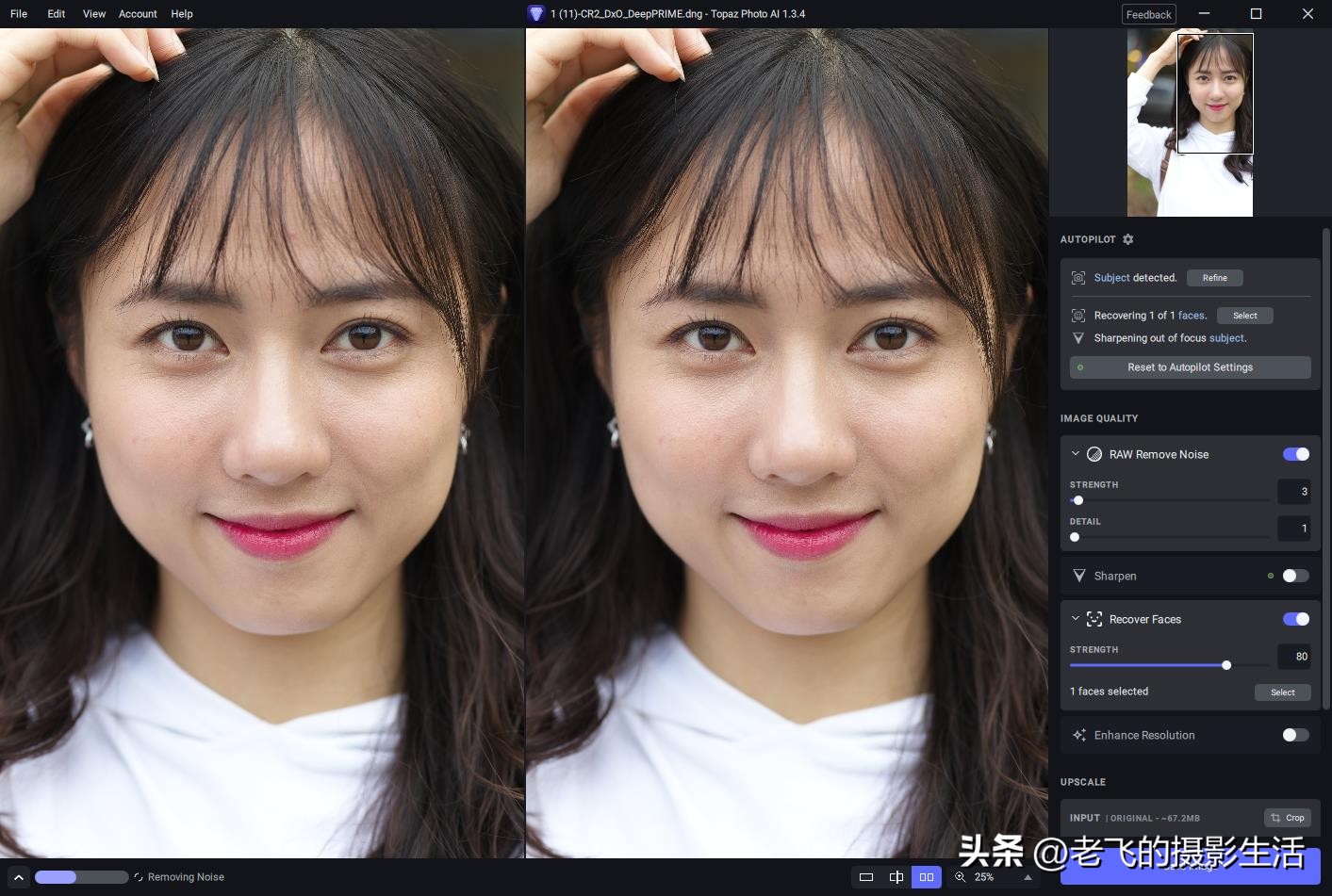The image size is (1332, 896).
Task: Click the zoom magnifier icon in status bar
Action: [961, 877]
